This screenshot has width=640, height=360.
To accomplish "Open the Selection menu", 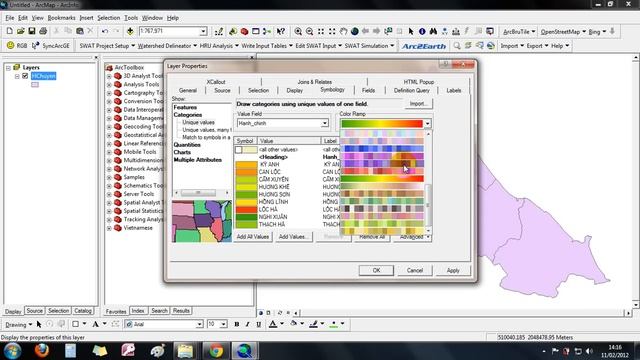I will [109, 18].
